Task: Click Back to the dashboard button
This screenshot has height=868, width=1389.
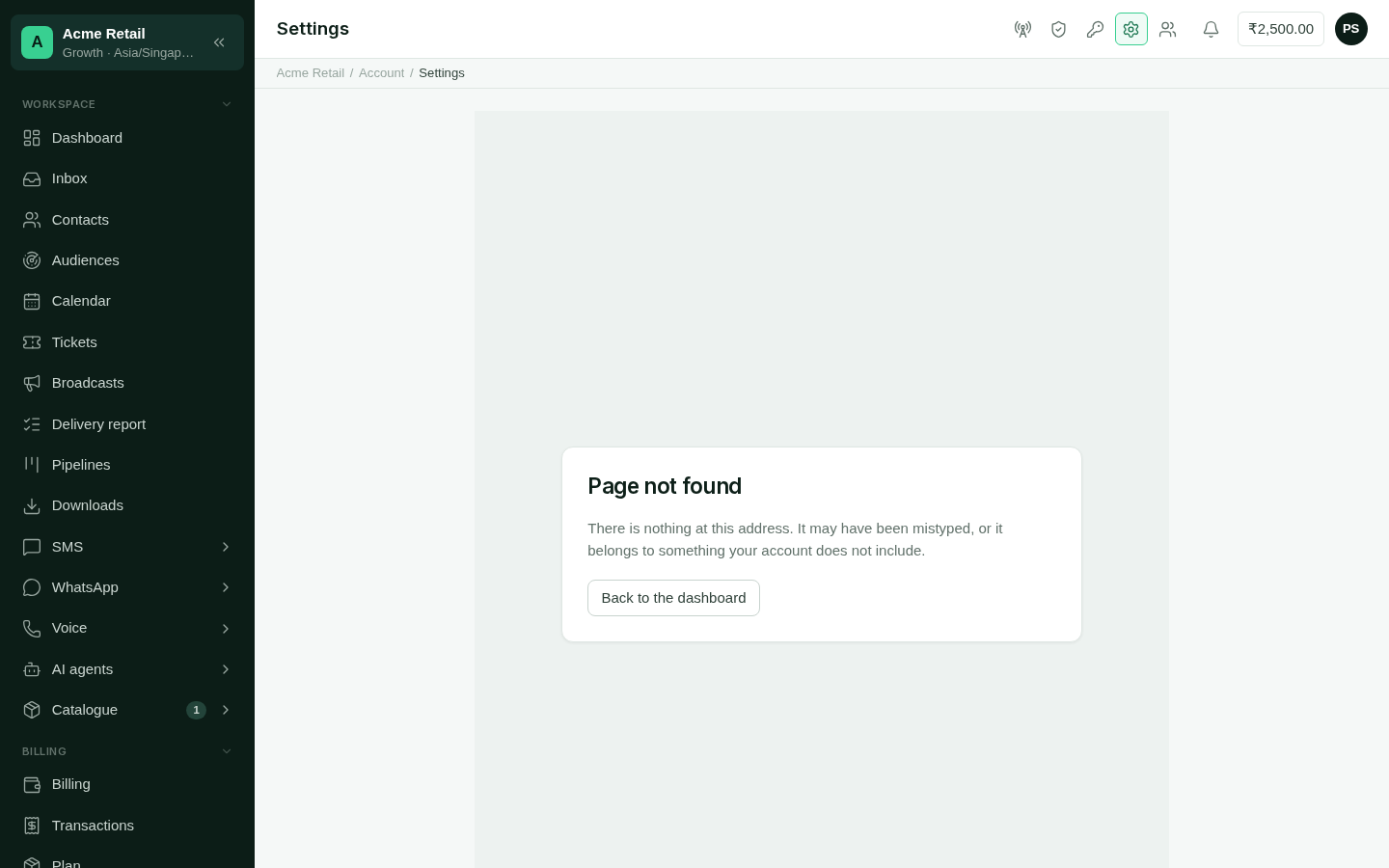Action: (673, 598)
